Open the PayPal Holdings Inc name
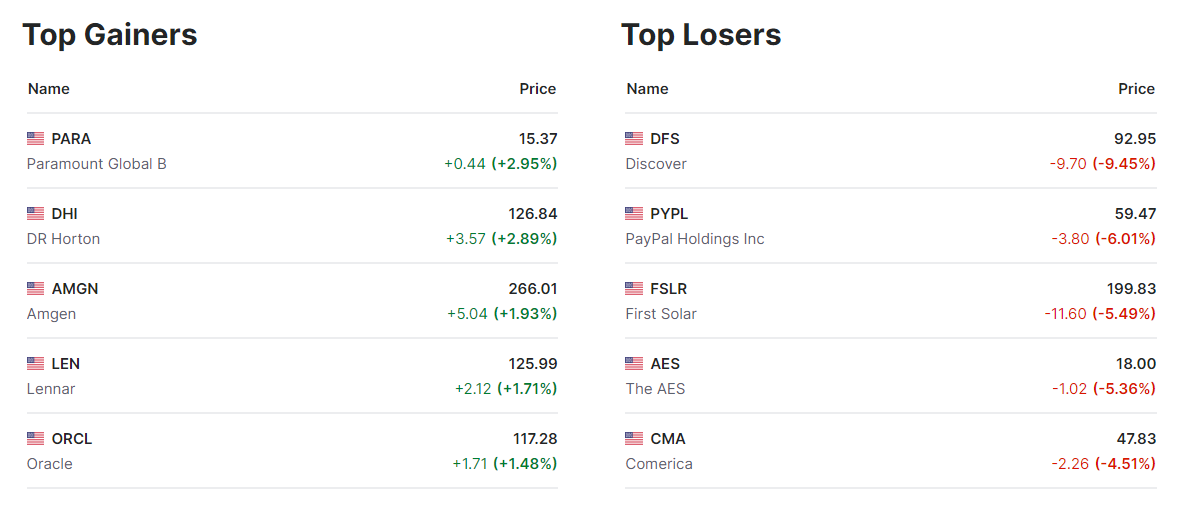The width and height of the screenshot is (1181, 513). [695, 239]
